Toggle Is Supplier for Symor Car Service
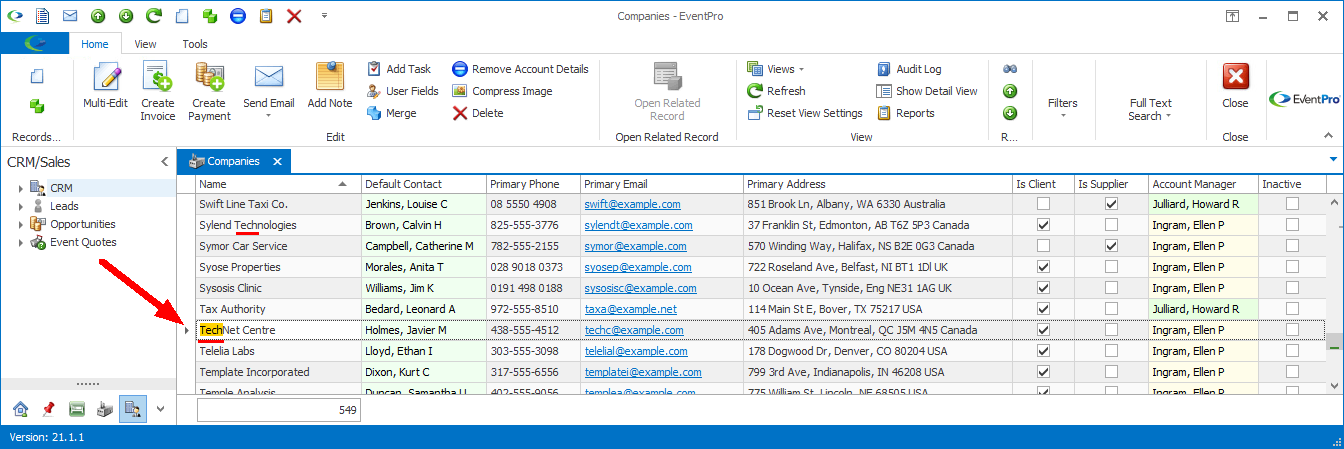Viewport: 1344px width, 449px height. (1111, 246)
